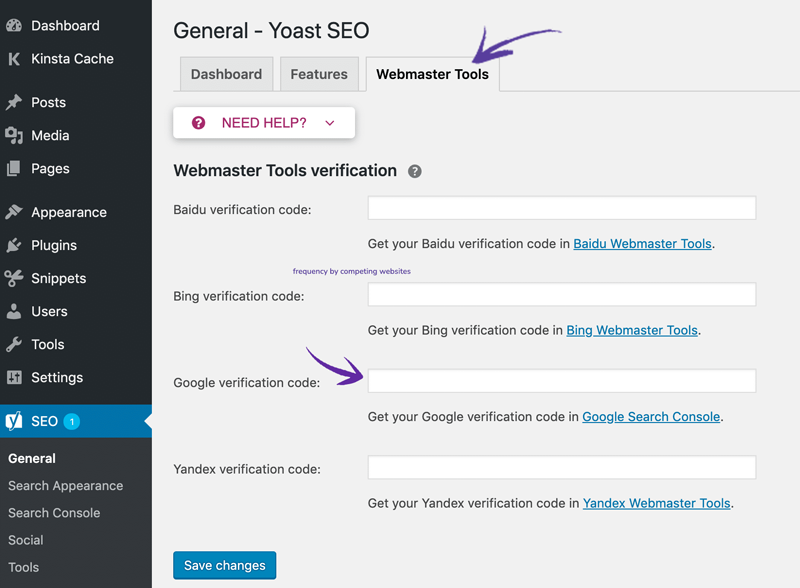Follow the Yandex Webmaster Tools link
The image size is (800, 588).
pos(657,503)
